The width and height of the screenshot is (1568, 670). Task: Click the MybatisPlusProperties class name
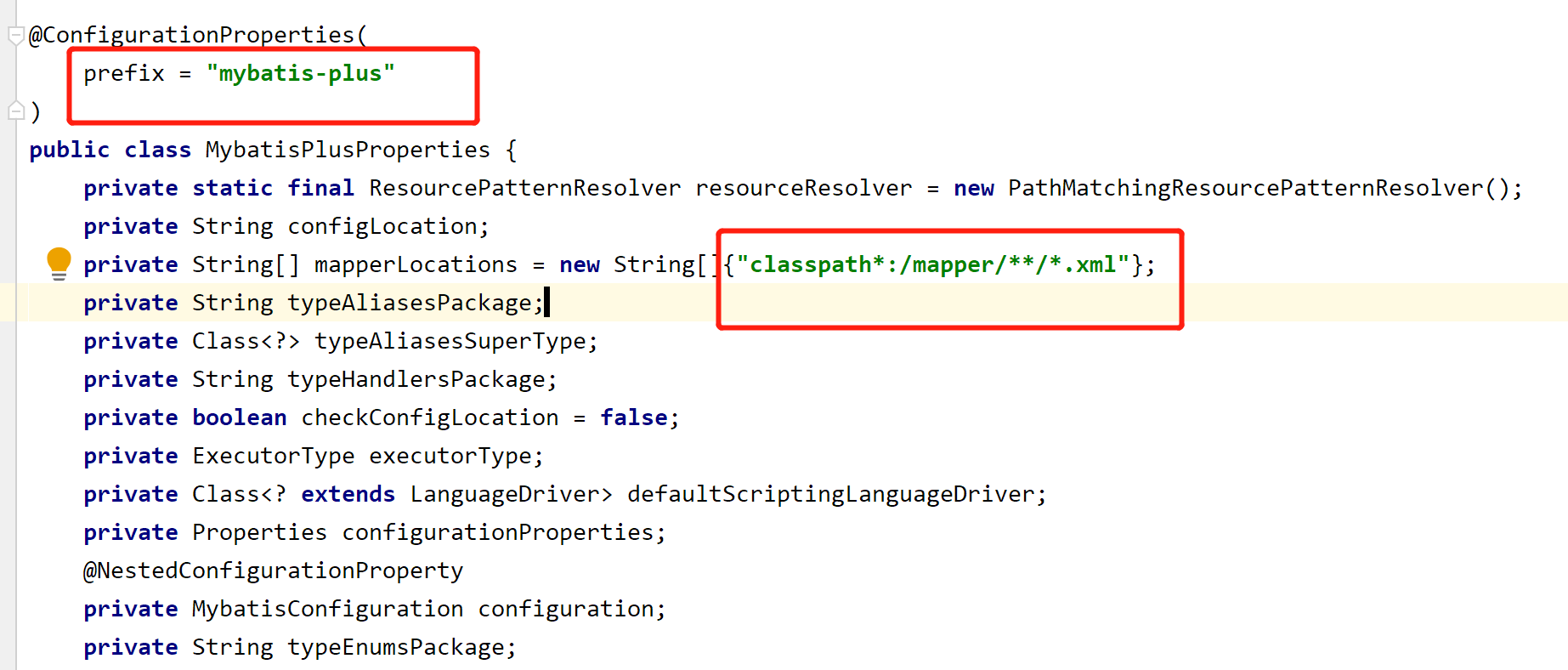(348, 150)
